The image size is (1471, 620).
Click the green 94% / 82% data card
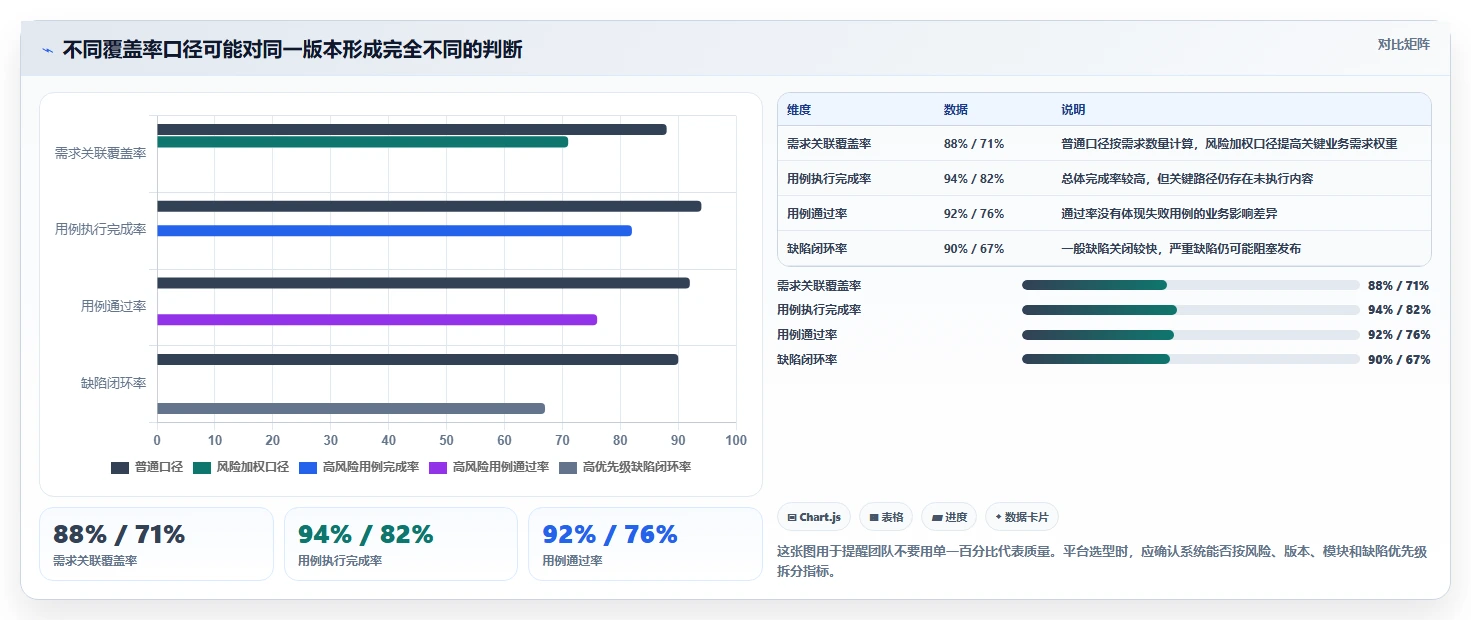click(x=401, y=544)
